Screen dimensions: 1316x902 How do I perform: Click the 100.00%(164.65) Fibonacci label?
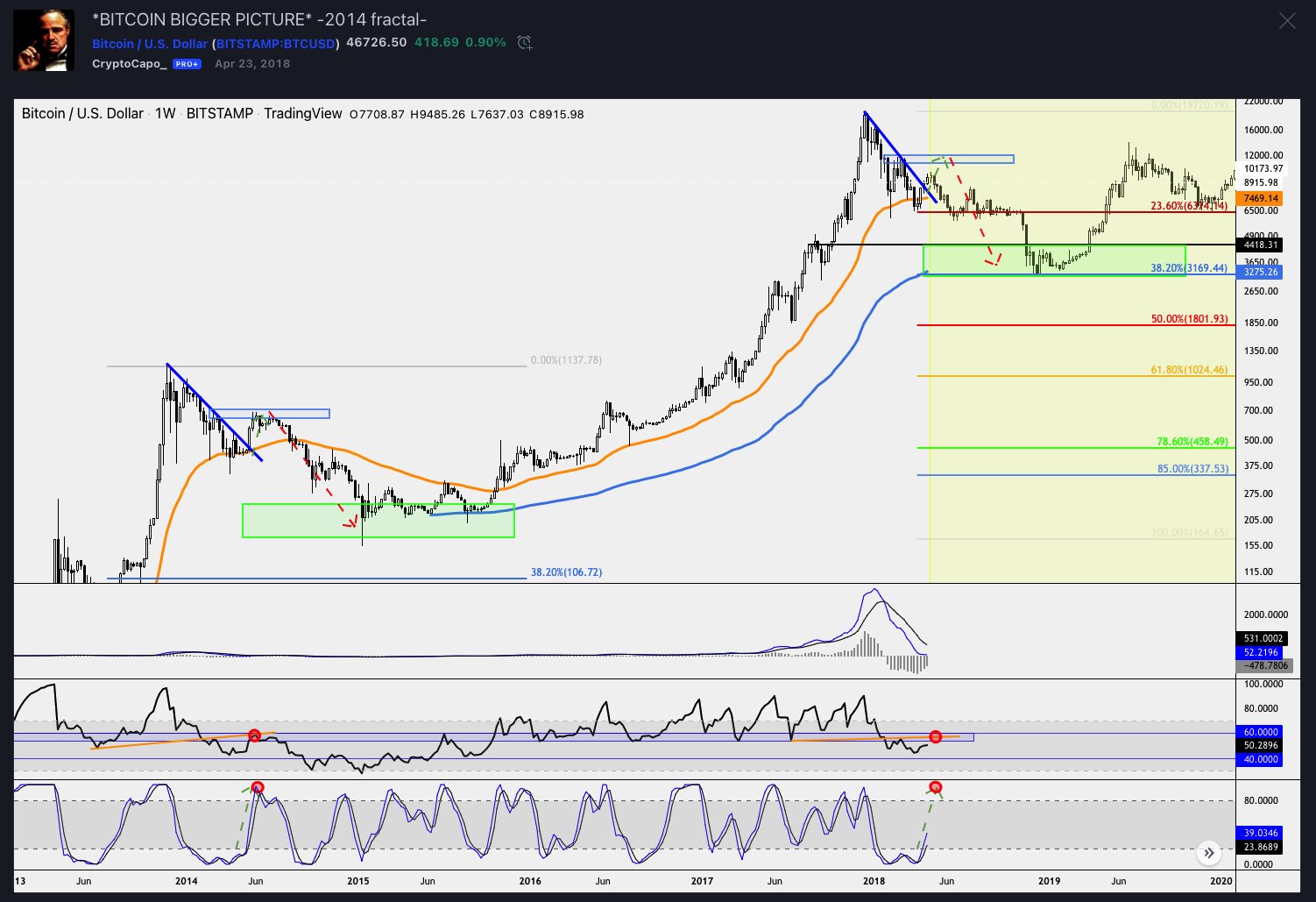click(x=1190, y=533)
